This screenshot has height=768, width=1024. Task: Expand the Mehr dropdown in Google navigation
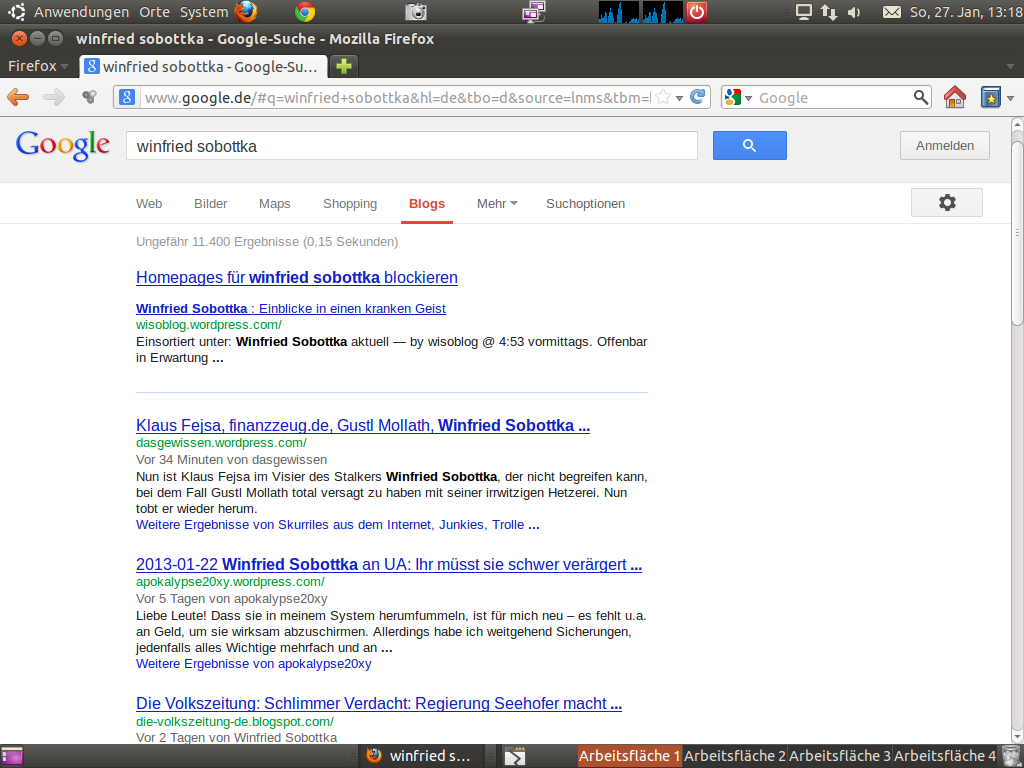tap(497, 204)
